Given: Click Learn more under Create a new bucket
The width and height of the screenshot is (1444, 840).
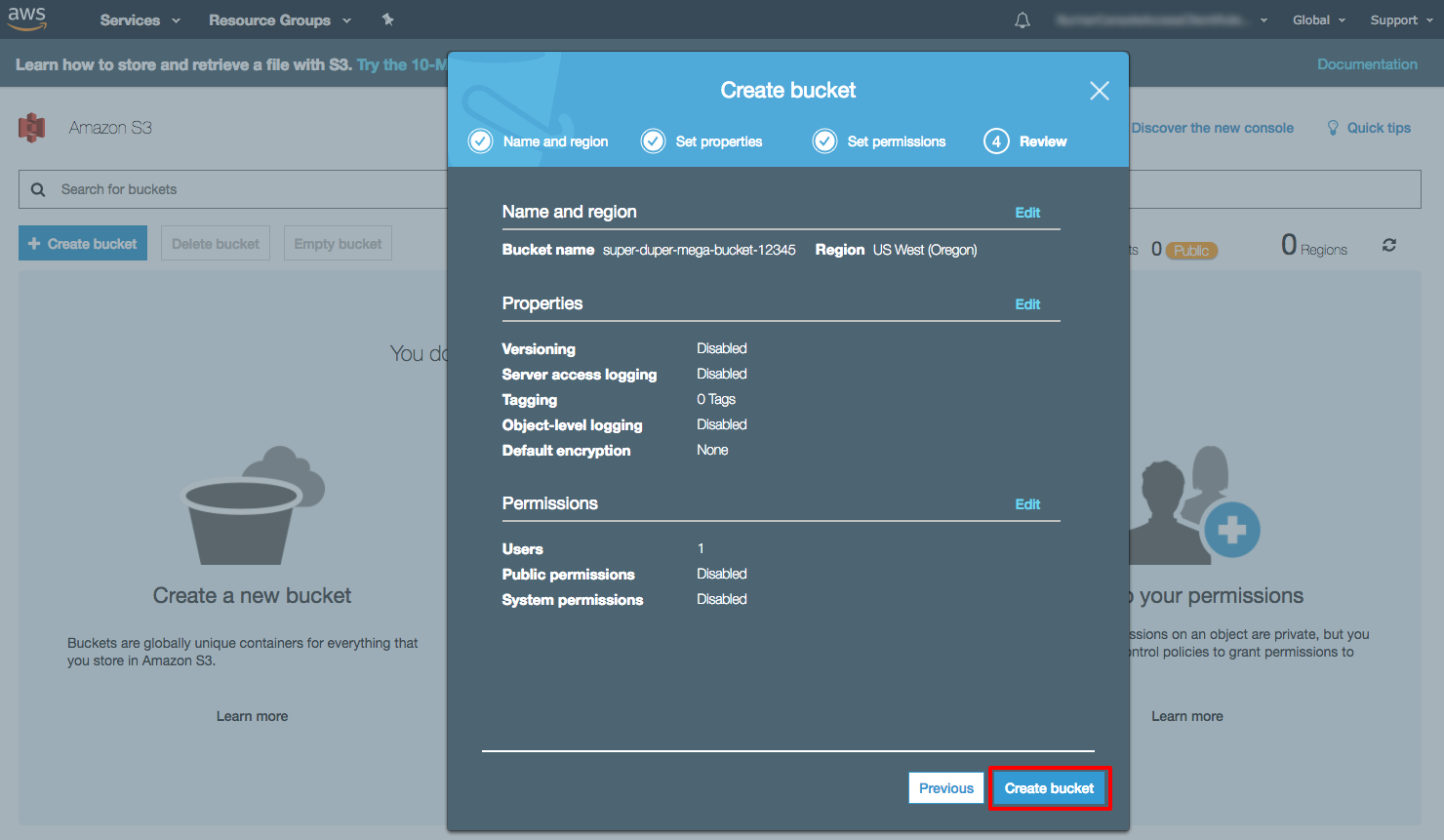Looking at the screenshot, I should click(252, 716).
